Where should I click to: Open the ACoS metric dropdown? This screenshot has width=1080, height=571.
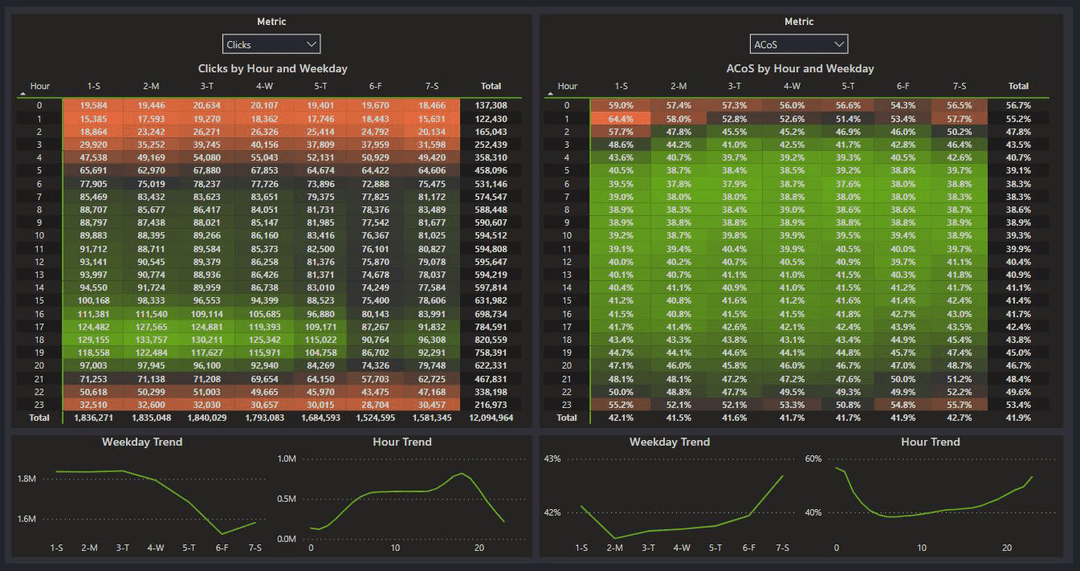(799, 44)
